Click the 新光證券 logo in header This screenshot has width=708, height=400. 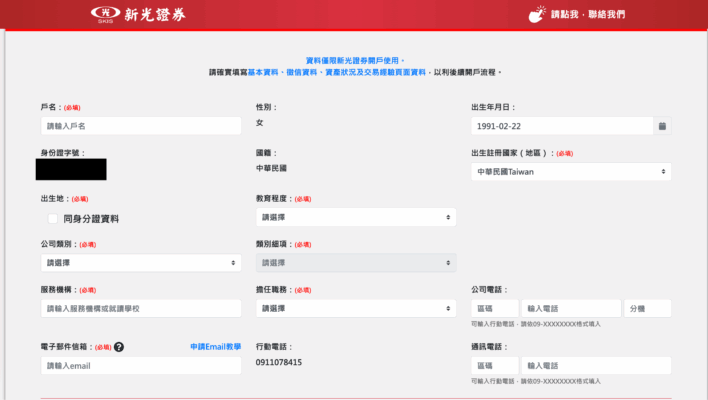(x=138, y=14)
